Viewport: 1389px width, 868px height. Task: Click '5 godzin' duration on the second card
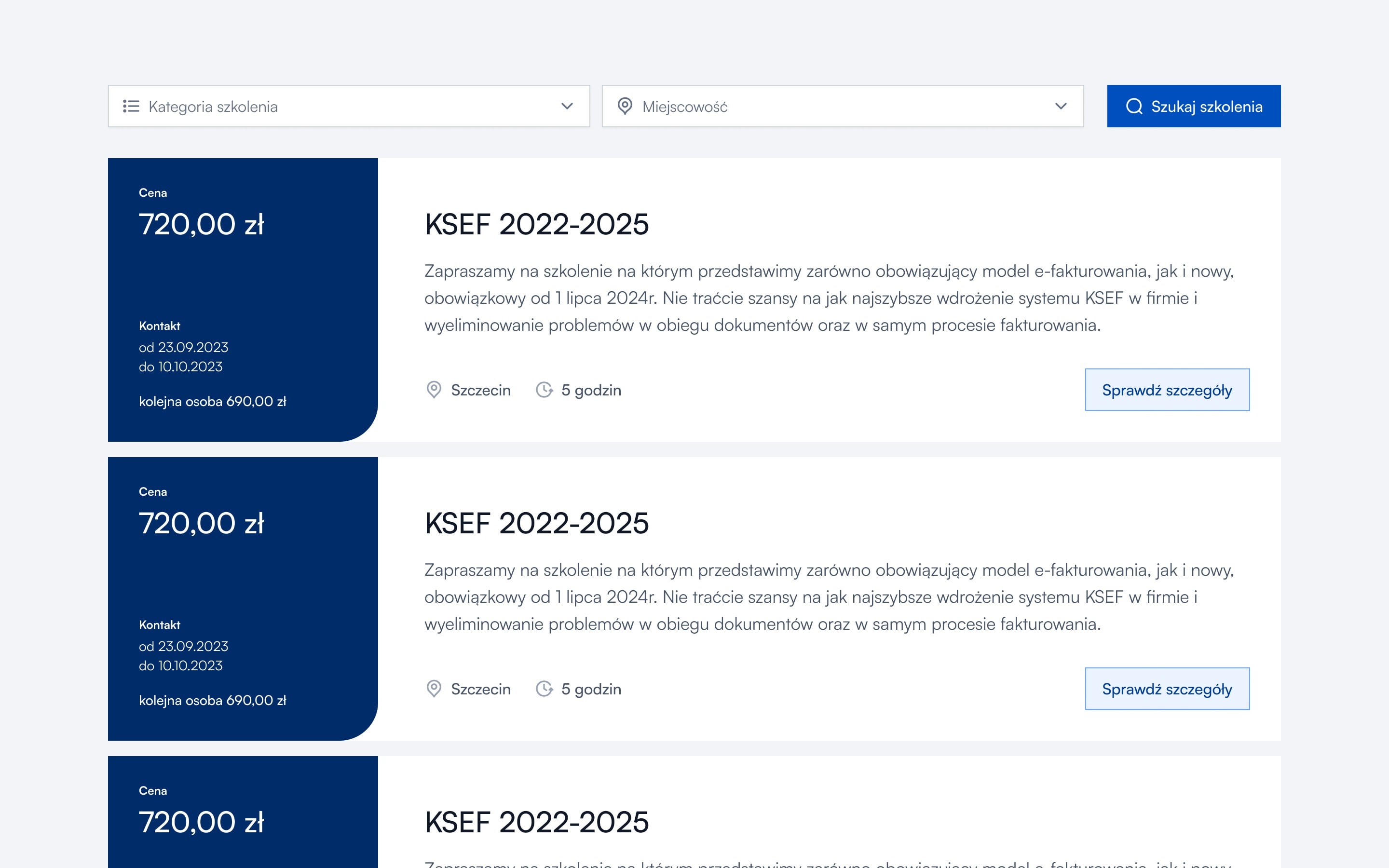[x=591, y=690]
